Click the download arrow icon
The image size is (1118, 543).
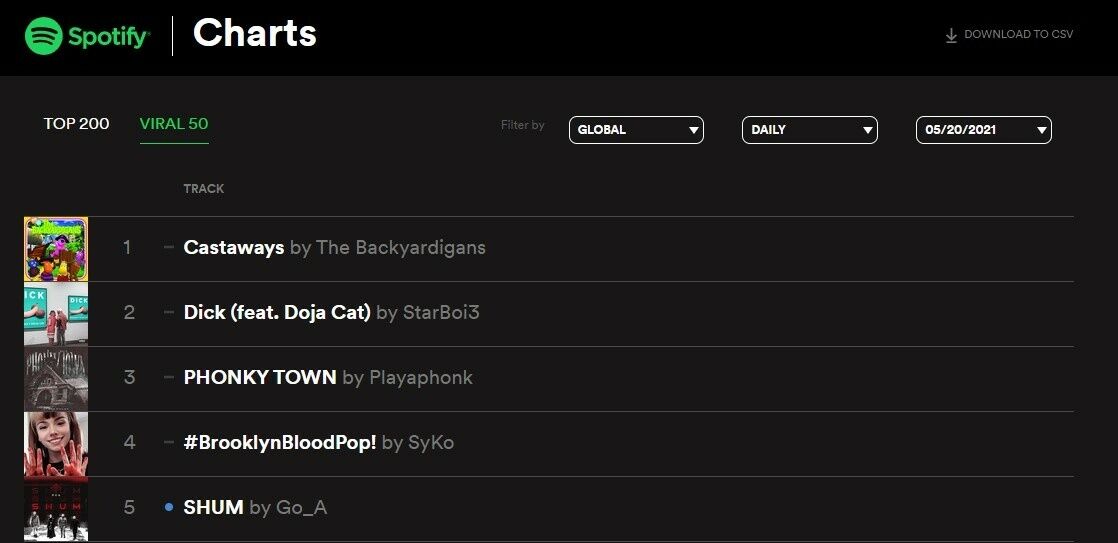pyautogui.click(x=950, y=36)
